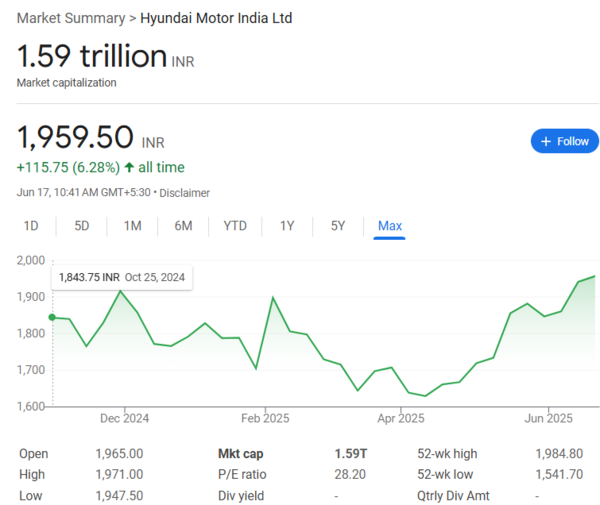
Task: Click the Apr 2025 axis label
Action: 401,418
